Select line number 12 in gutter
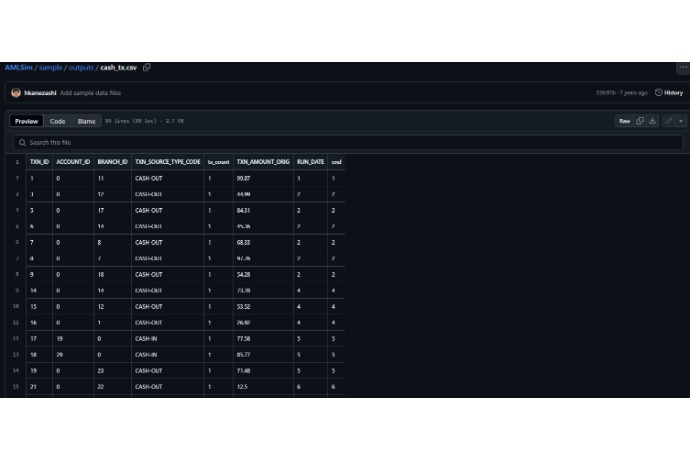 click(x=16, y=339)
